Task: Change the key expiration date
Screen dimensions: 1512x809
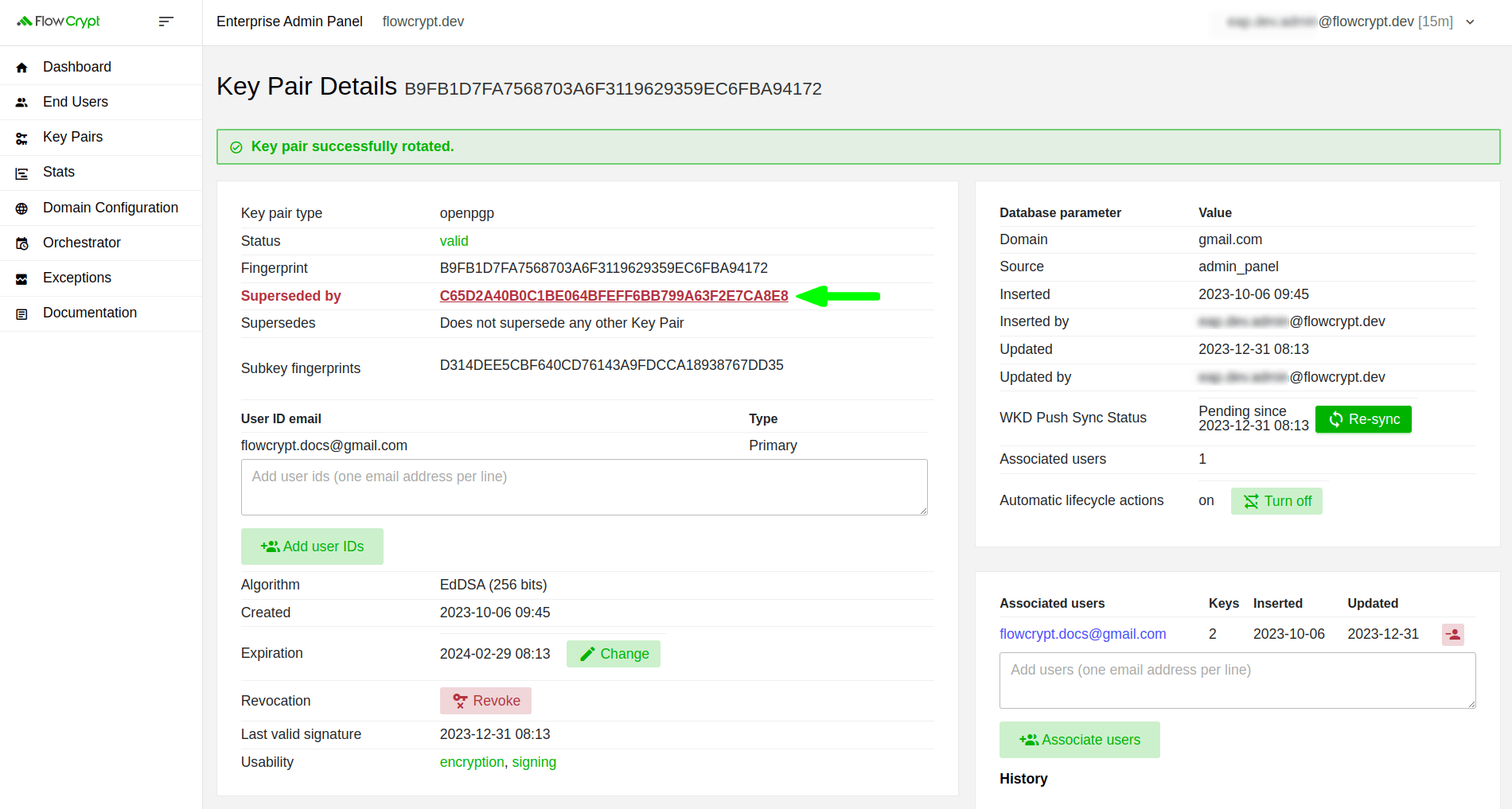Action: pos(613,654)
